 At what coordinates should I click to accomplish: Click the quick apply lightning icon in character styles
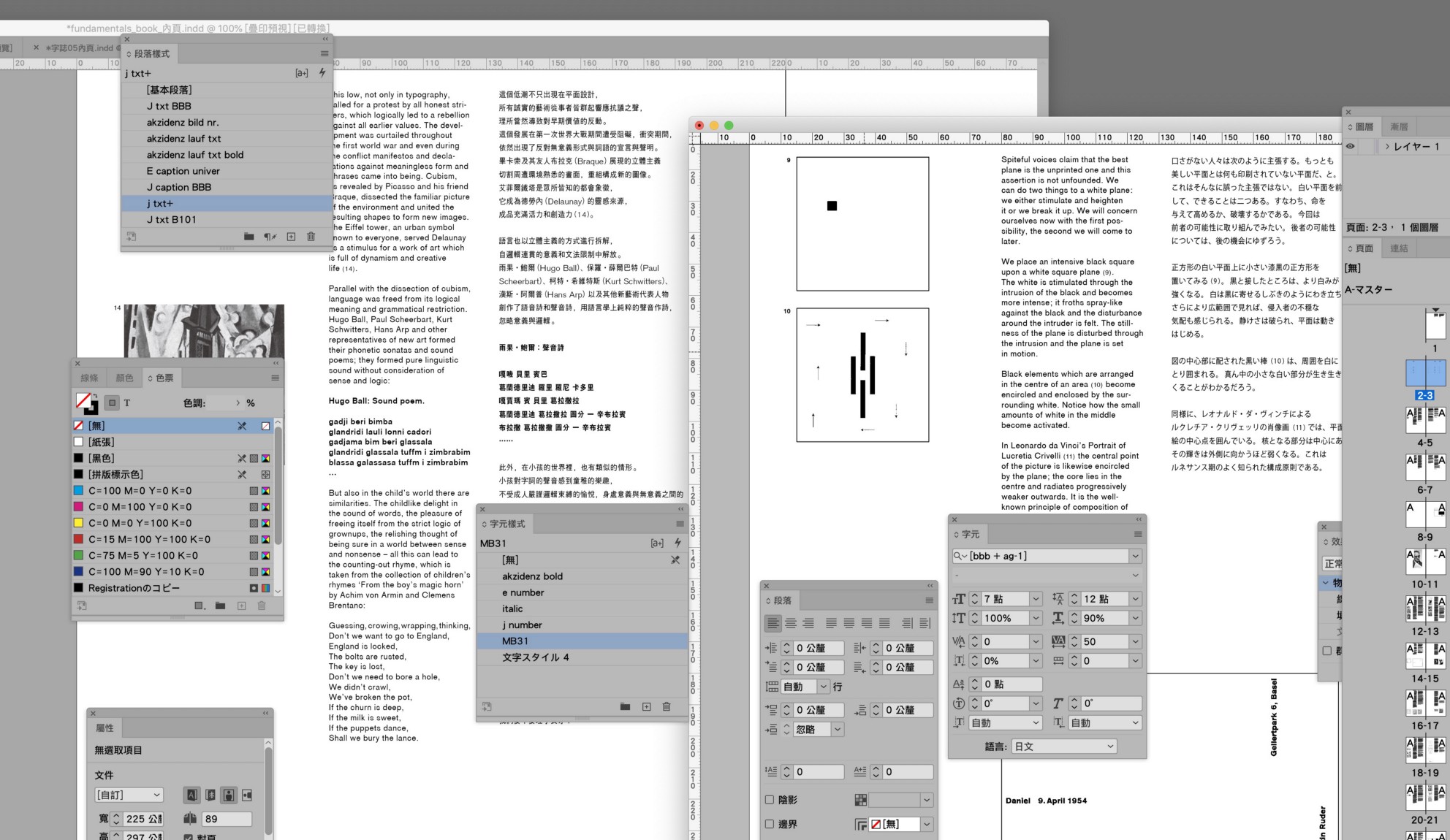click(x=677, y=543)
